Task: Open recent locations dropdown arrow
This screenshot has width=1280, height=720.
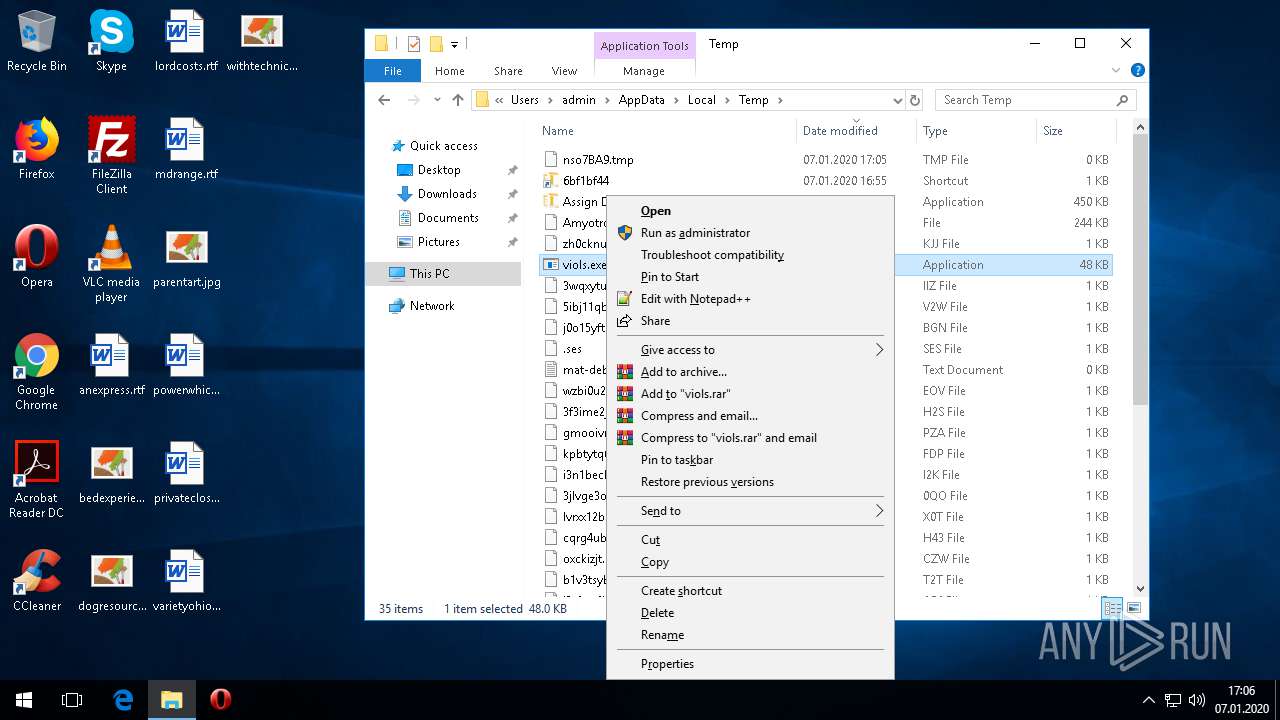Action: tap(437, 100)
